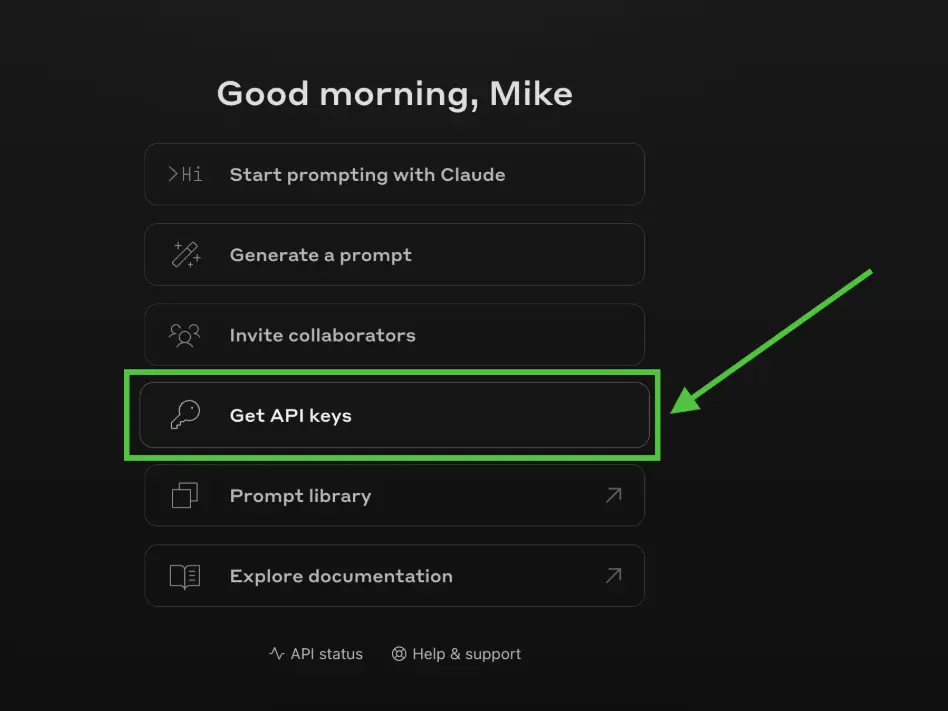
Task: Select "Generate a prompt"
Action: coord(395,254)
